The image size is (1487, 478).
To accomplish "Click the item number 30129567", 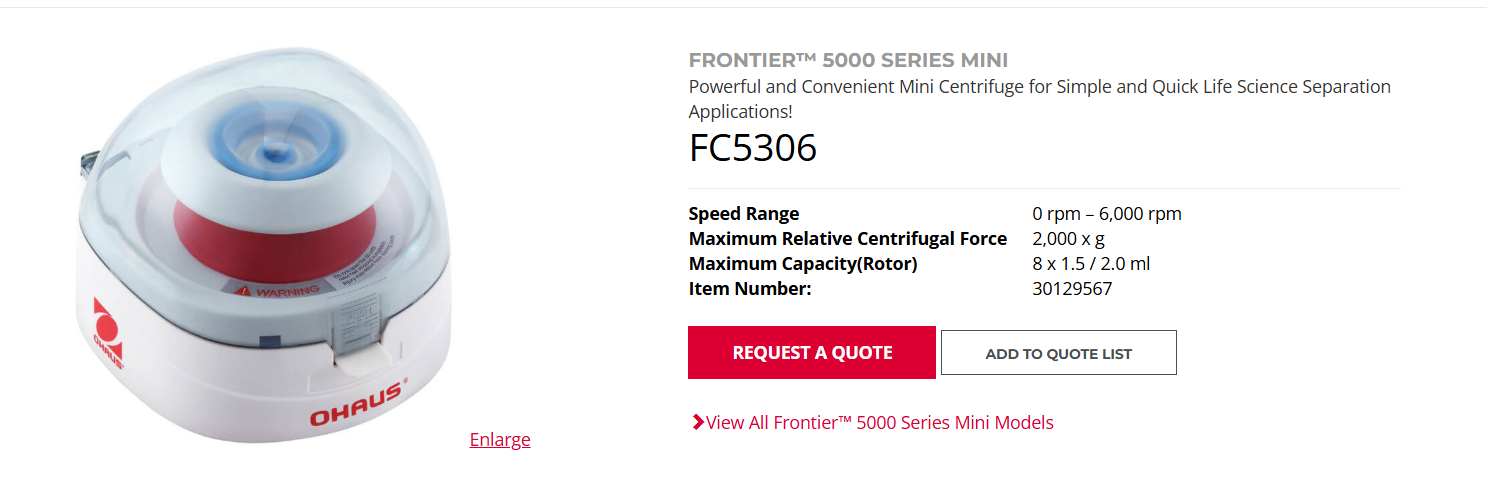I will click(x=1072, y=289).
